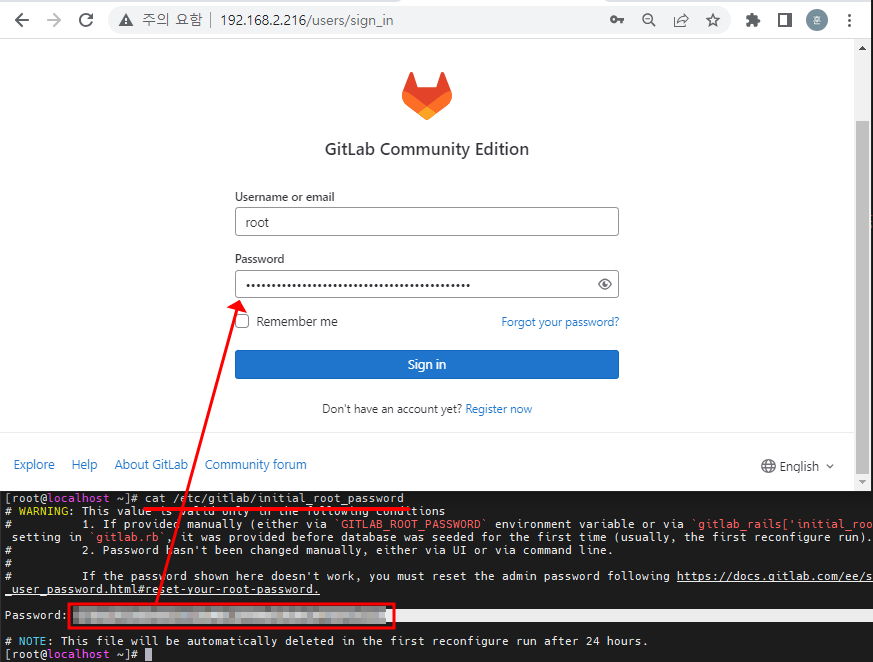This screenshot has width=873, height=662.
Task: Click the URL 192.168.2.216/users/sign_in
Action: [307, 21]
